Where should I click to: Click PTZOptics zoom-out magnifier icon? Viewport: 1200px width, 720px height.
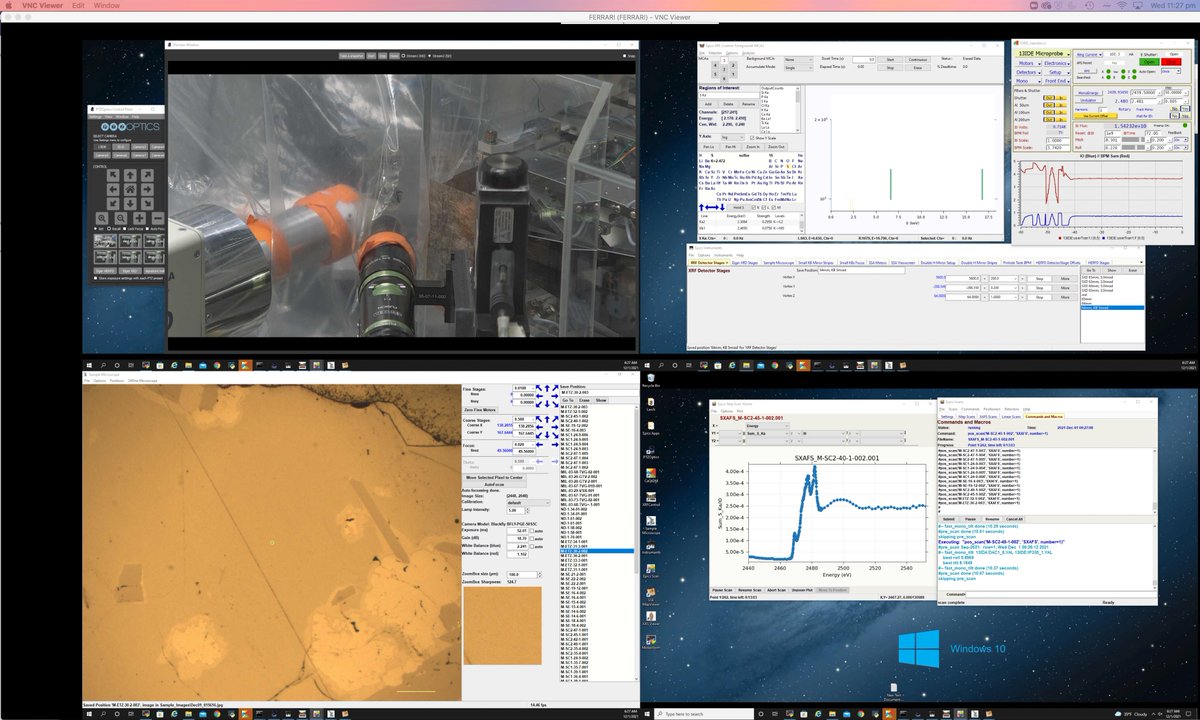point(120,218)
